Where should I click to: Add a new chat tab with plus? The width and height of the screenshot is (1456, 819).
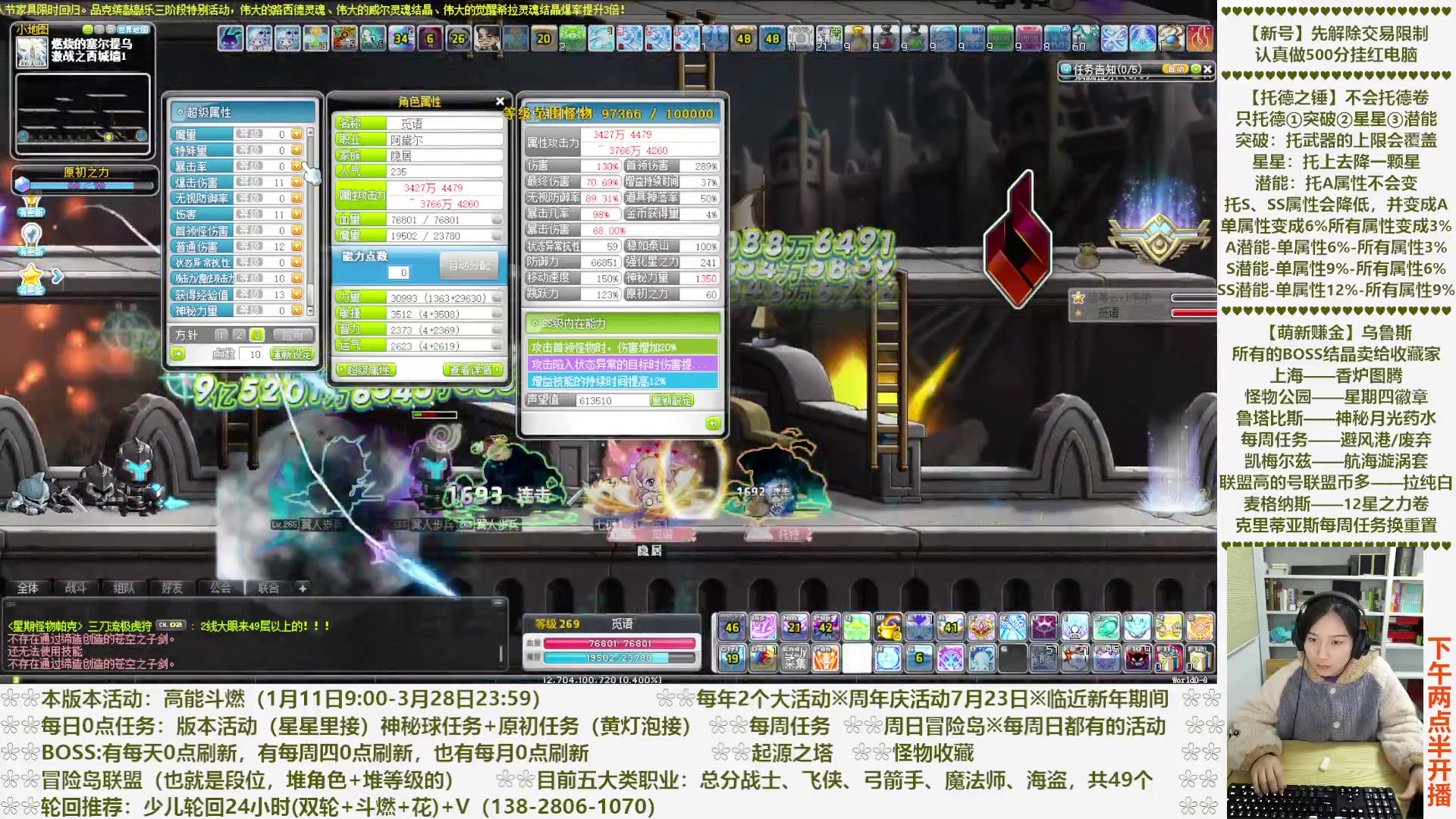click(303, 588)
